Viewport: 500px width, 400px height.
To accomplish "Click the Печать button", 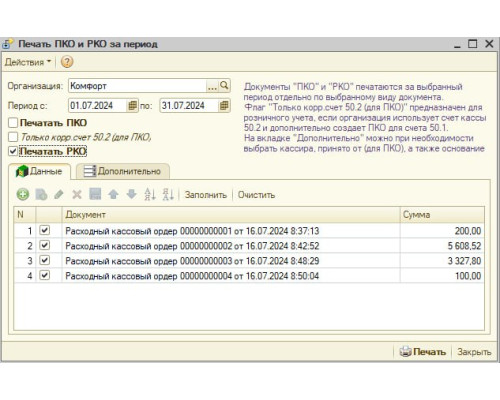I will (x=423, y=352).
